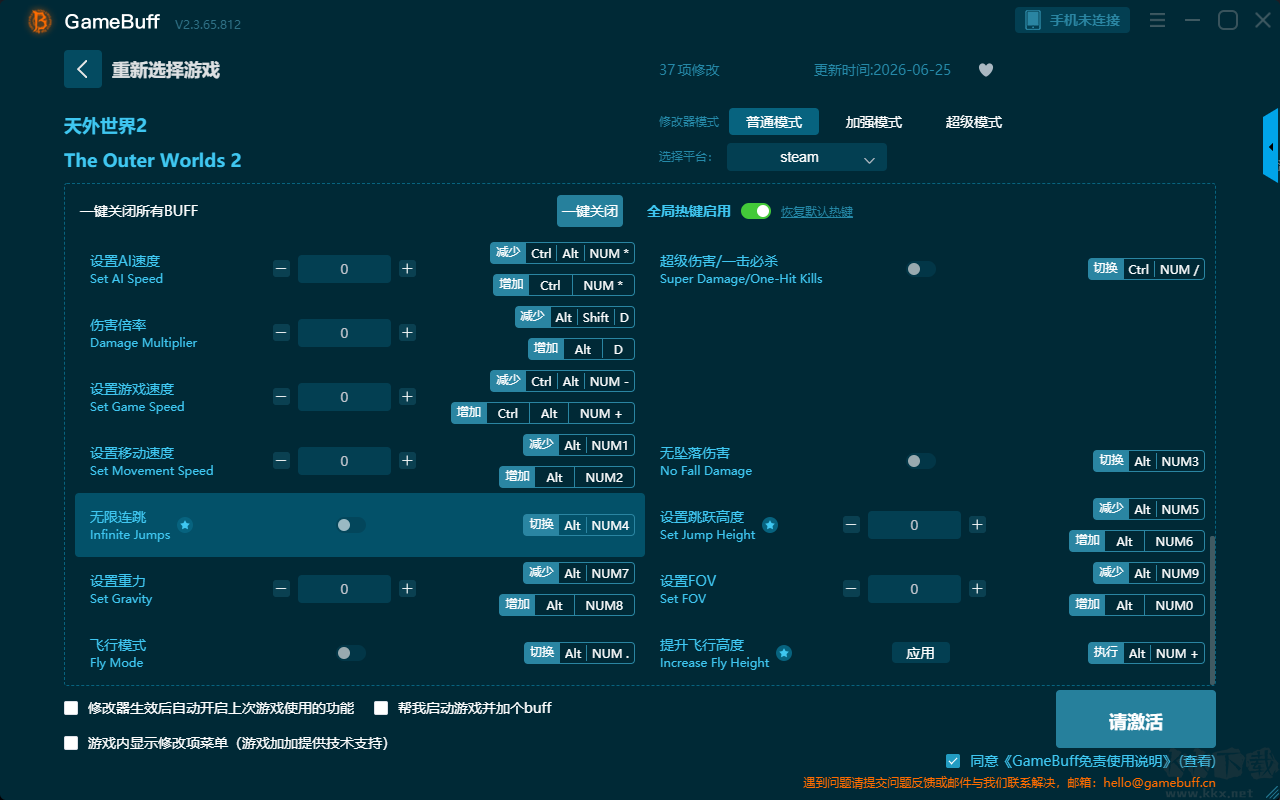Click No Fall Damage 切换 Alt NUM3 hotkey

click(1149, 461)
